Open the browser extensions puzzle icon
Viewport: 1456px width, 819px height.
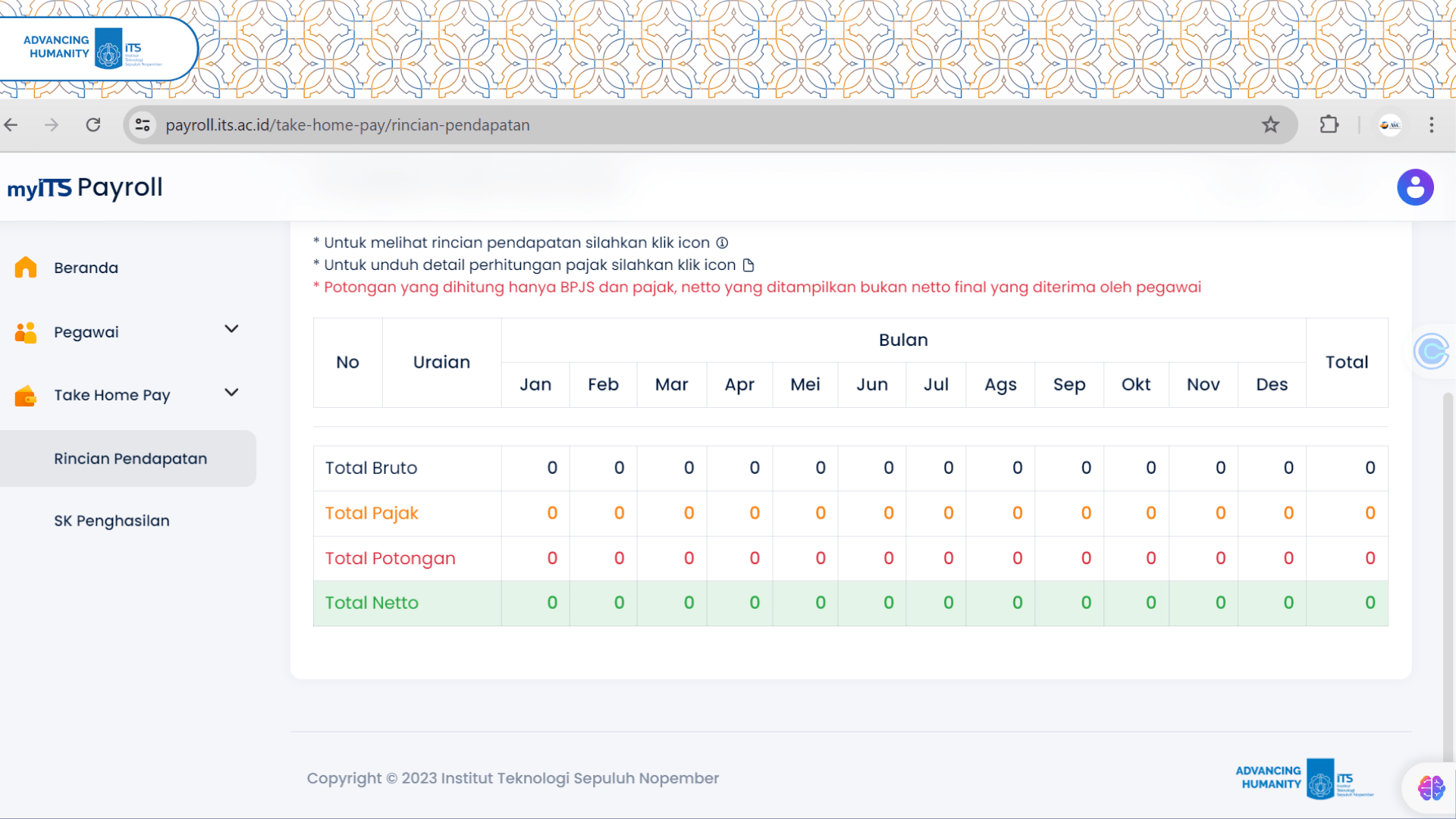point(1329,125)
